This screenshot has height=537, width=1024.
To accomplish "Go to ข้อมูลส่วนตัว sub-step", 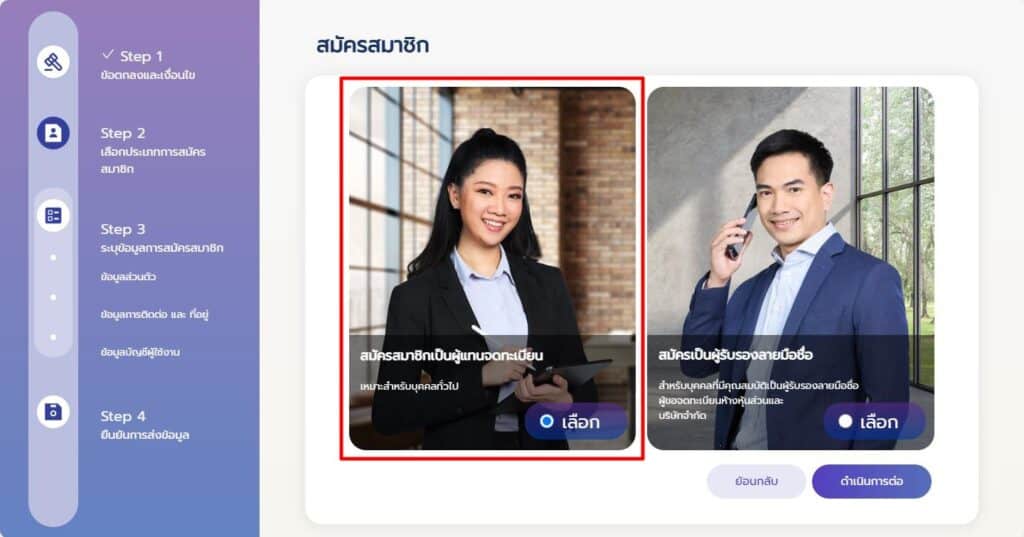I will click(128, 276).
